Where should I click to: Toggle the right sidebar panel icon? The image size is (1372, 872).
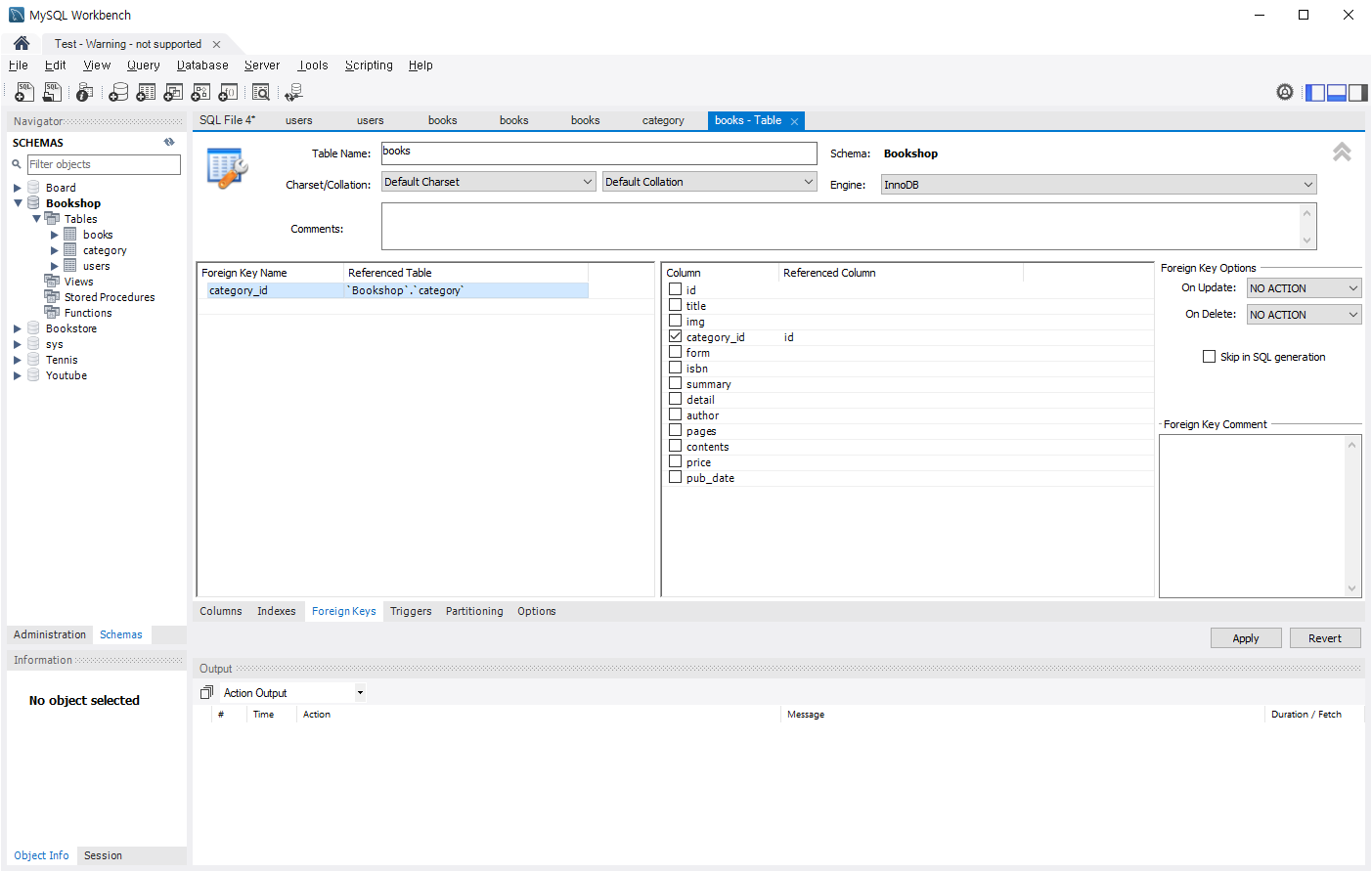(x=1358, y=92)
